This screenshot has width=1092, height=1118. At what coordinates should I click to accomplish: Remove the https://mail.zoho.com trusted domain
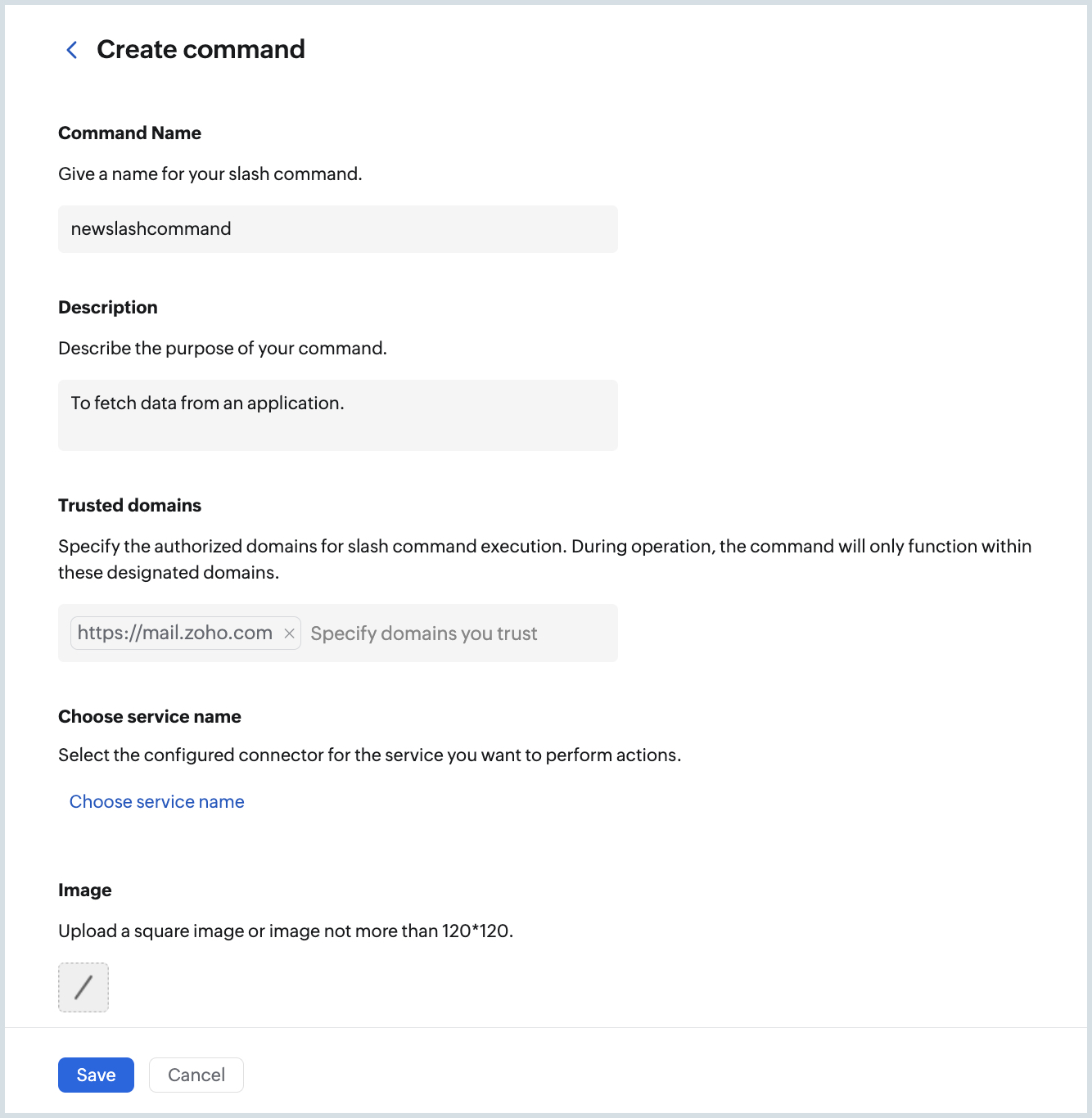(x=289, y=633)
